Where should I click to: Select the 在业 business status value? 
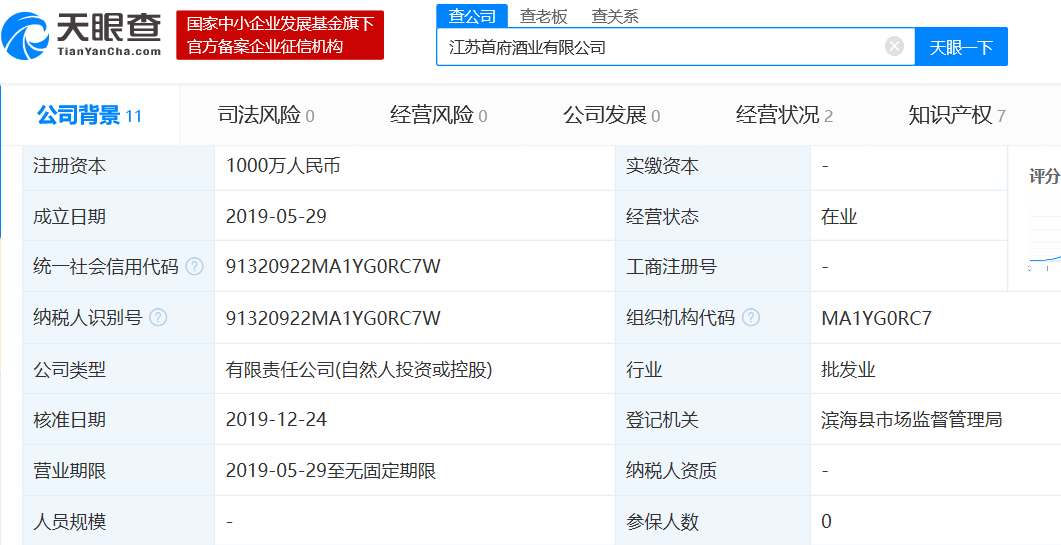pyautogui.click(x=839, y=217)
